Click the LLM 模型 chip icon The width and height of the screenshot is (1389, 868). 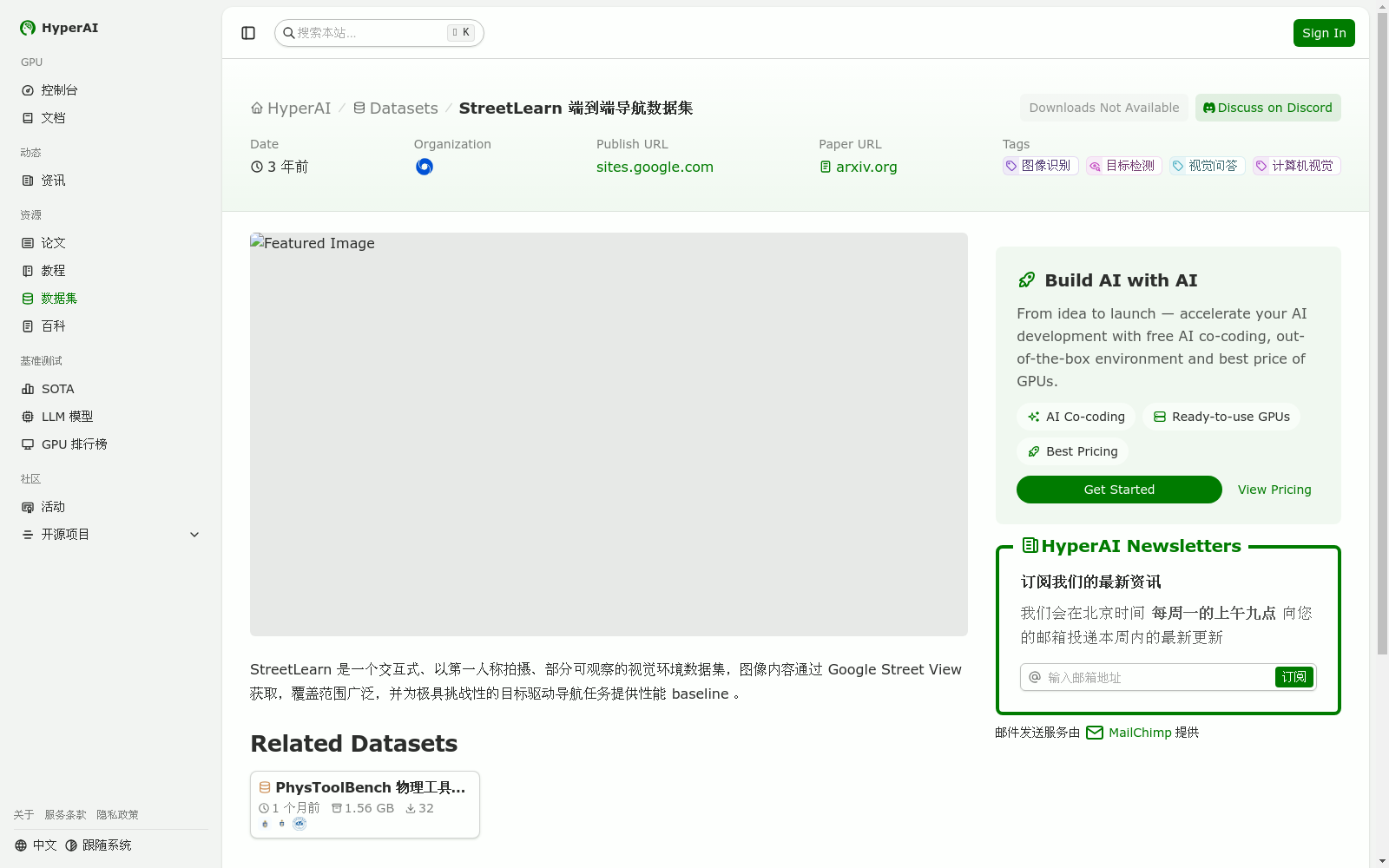pyautogui.click(x=28, y=417)
